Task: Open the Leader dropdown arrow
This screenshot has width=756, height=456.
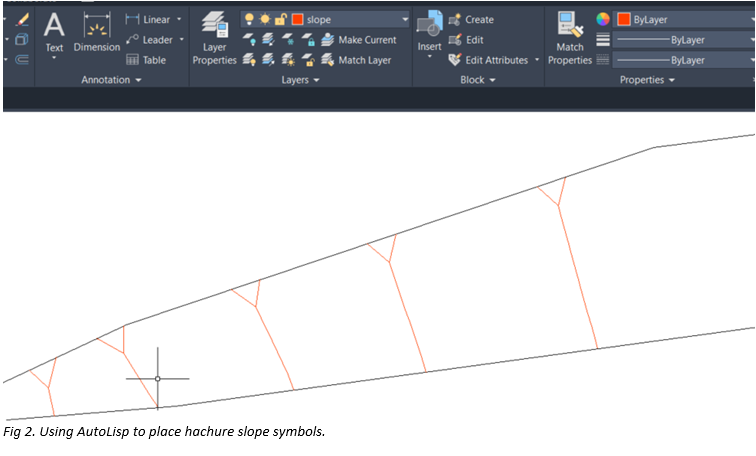Action: (182, 40)
